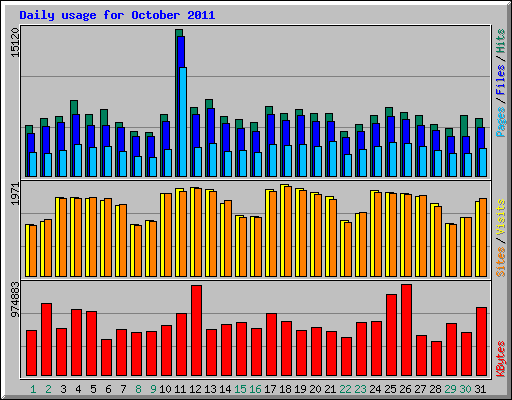
Task: Click day 19 on the x-axis
Action: (x=300, y=389)
